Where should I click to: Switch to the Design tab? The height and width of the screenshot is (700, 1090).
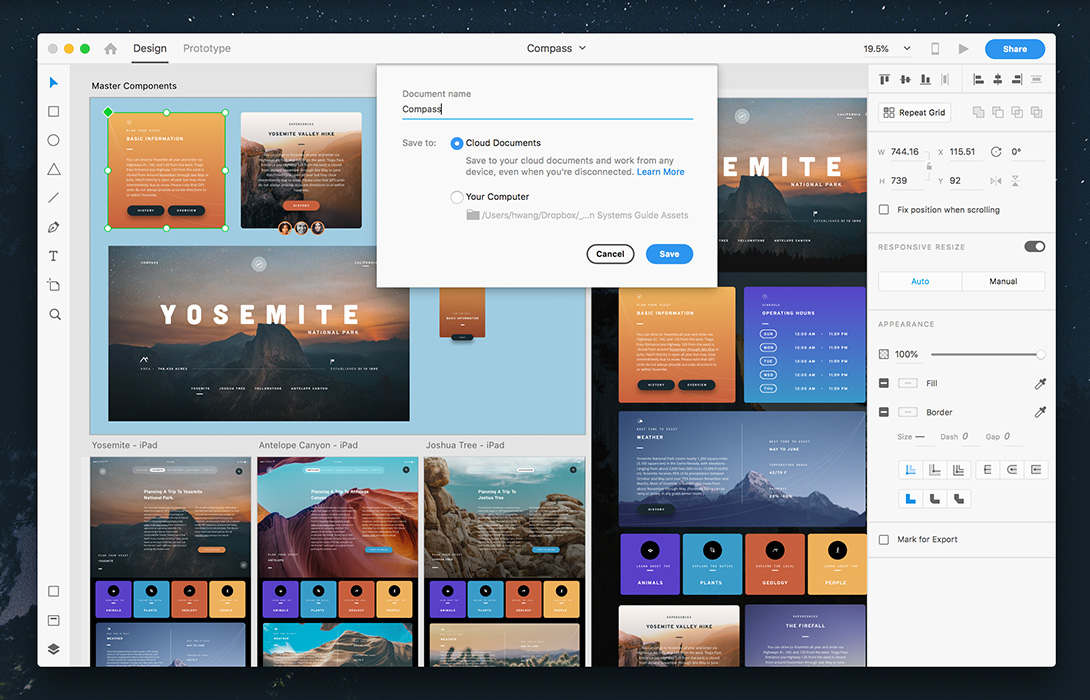tap(149, 49)
